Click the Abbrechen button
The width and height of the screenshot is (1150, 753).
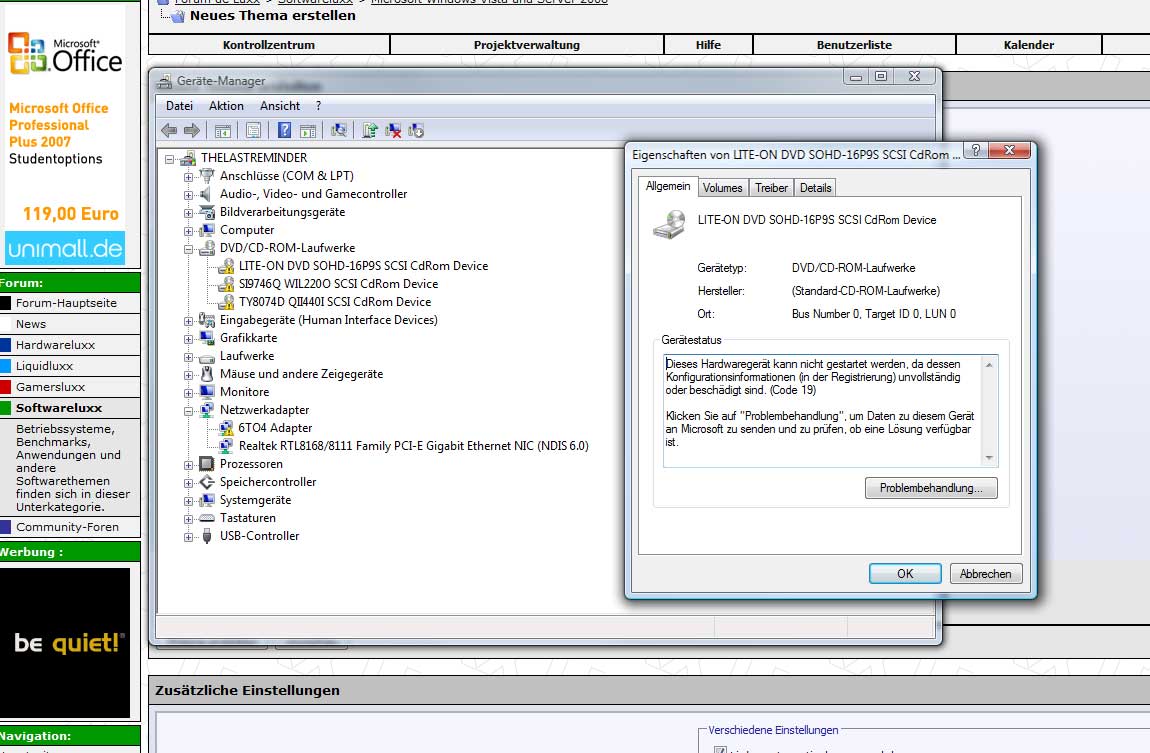985,573
